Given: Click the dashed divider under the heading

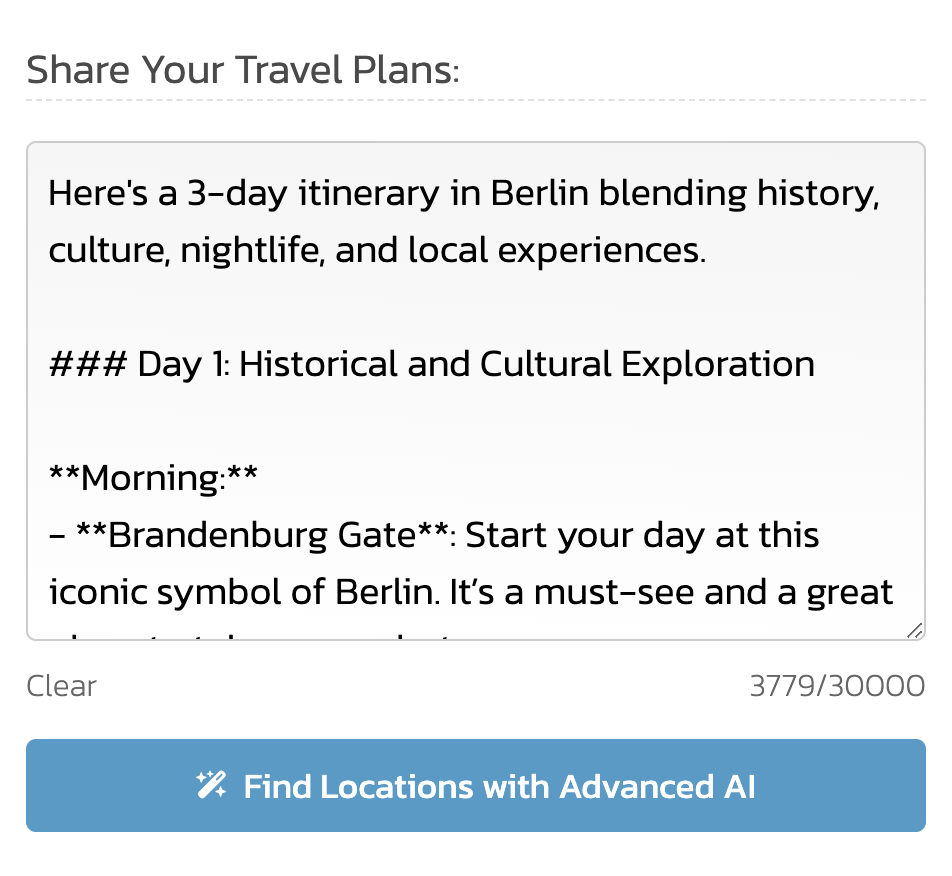Looking at the screenshot, I should point(476,99).
